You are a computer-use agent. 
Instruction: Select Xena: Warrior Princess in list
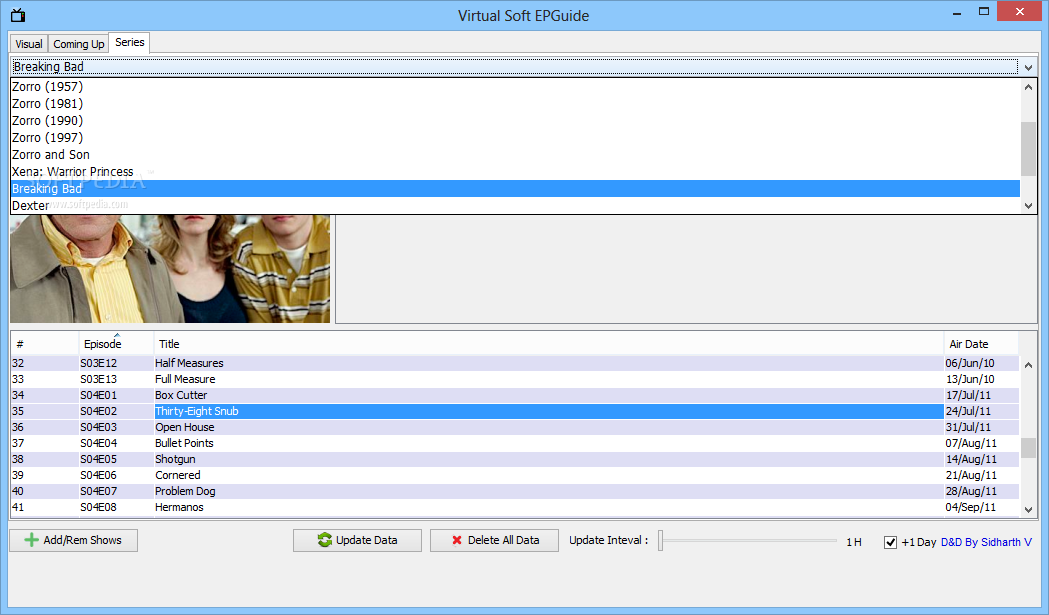515,172
